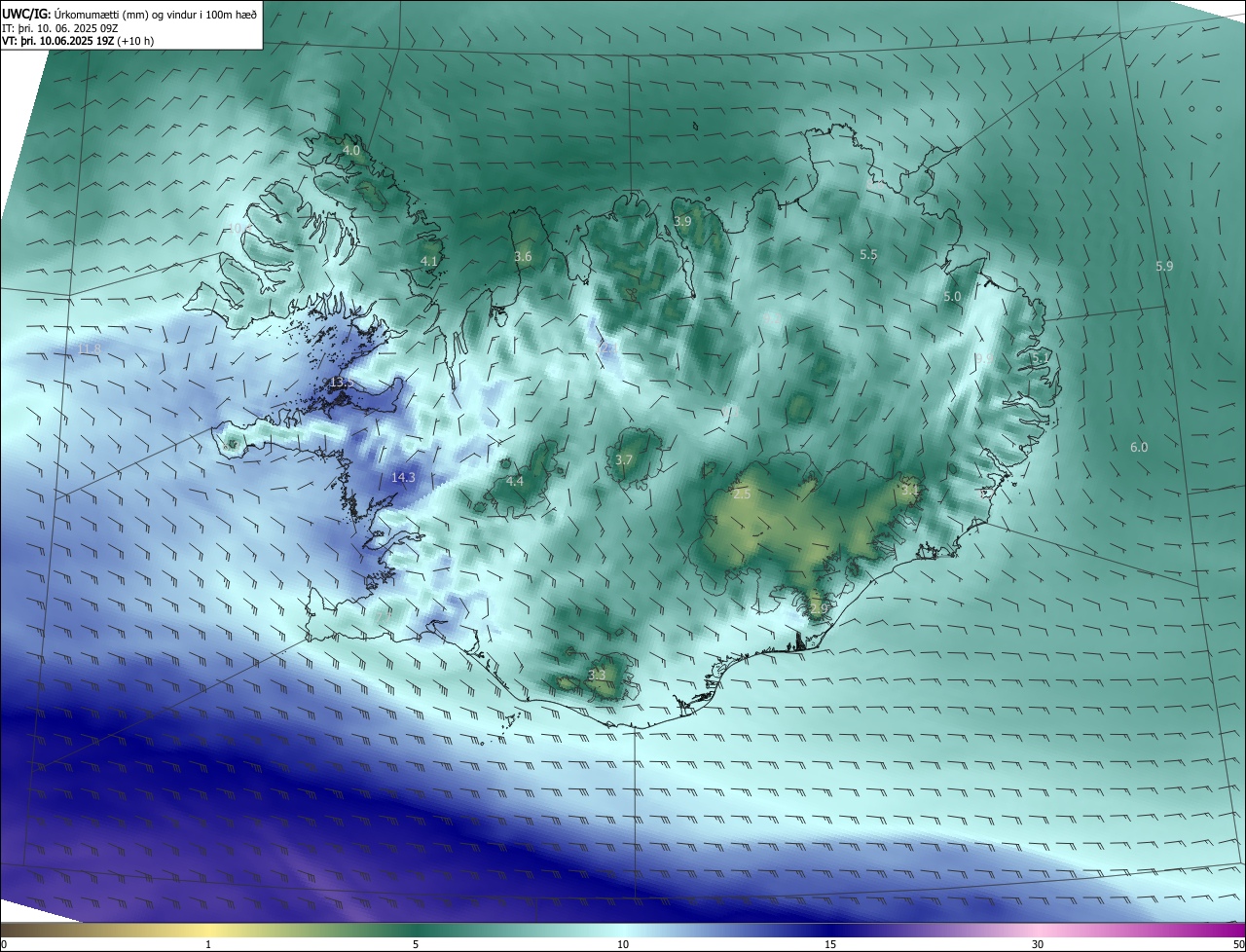Viewport: 1246px width, 952px height.
Task: Click the "10" tick label on the colour scale
Action: pos(623,944)
